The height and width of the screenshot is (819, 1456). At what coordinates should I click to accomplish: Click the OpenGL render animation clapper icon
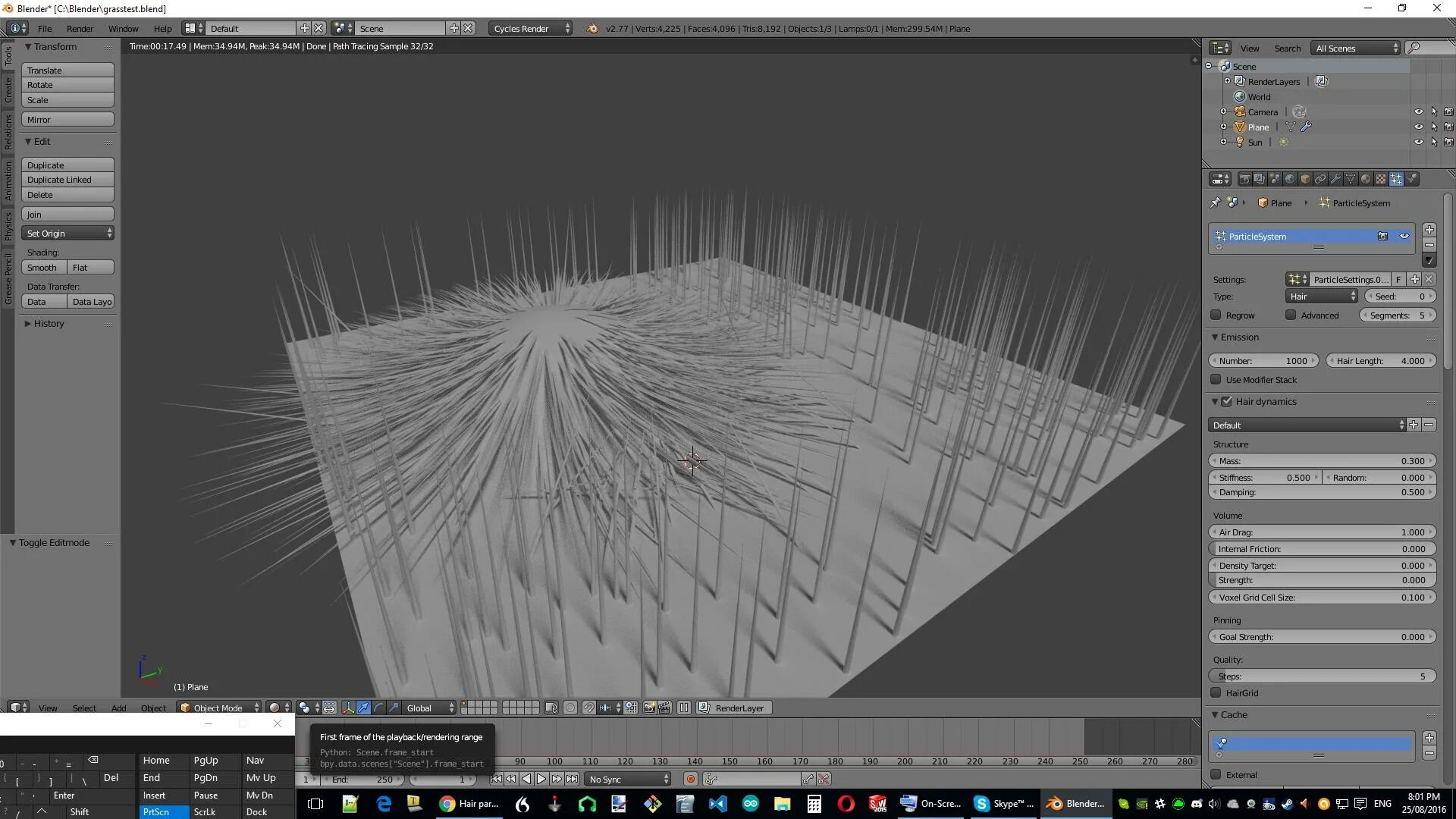[x=664, y=708]
